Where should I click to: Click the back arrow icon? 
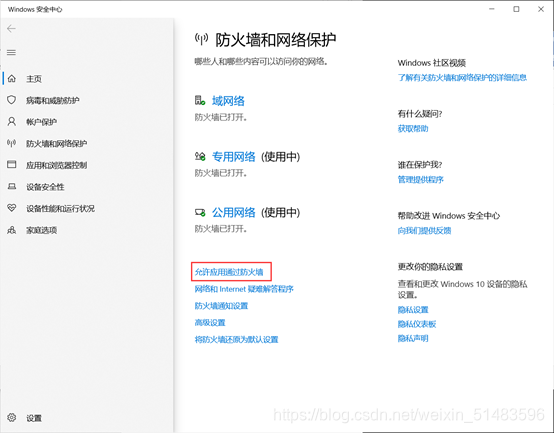pyautogui.click(x=11, y=29)
